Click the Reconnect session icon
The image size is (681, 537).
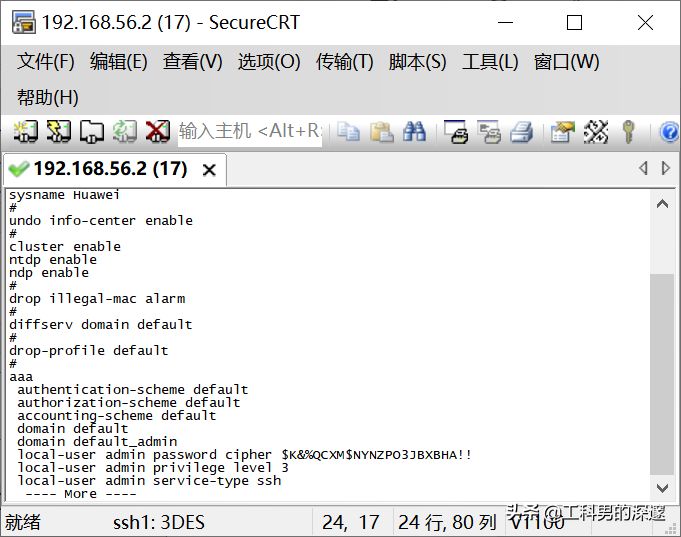point(124,131)
